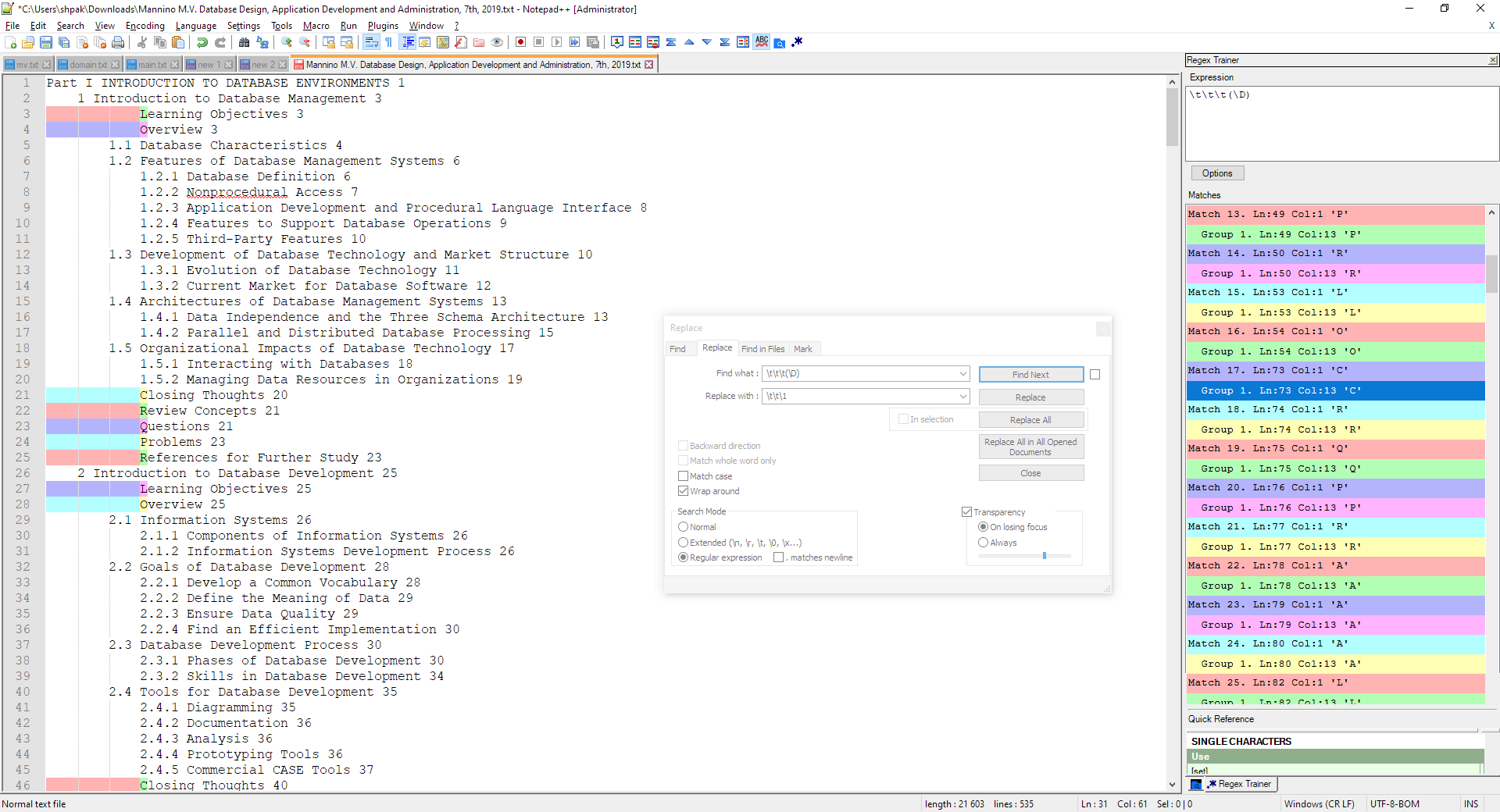This screenshot has width=1500, height=812.
Task: Toggle the Monitoring eye icon
Action: tap(497, 42)
